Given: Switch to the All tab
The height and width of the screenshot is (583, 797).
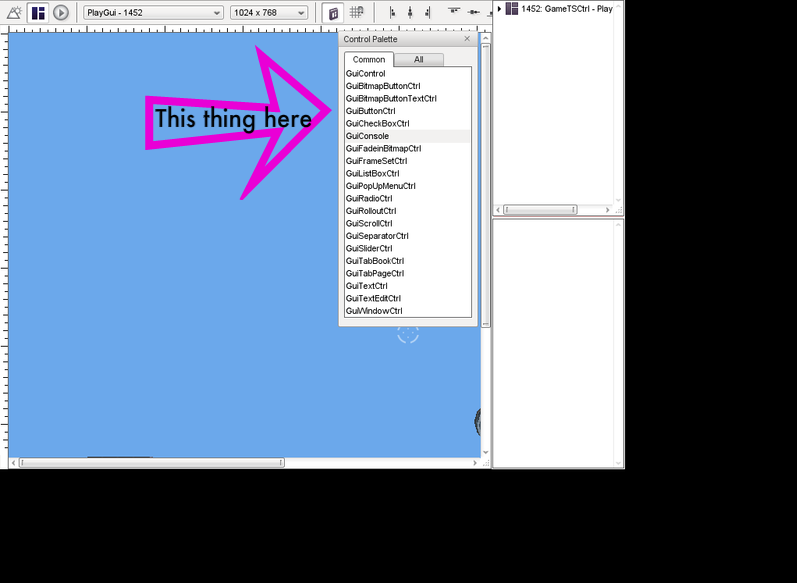Looking at the screenshot, I should (418, 60).
